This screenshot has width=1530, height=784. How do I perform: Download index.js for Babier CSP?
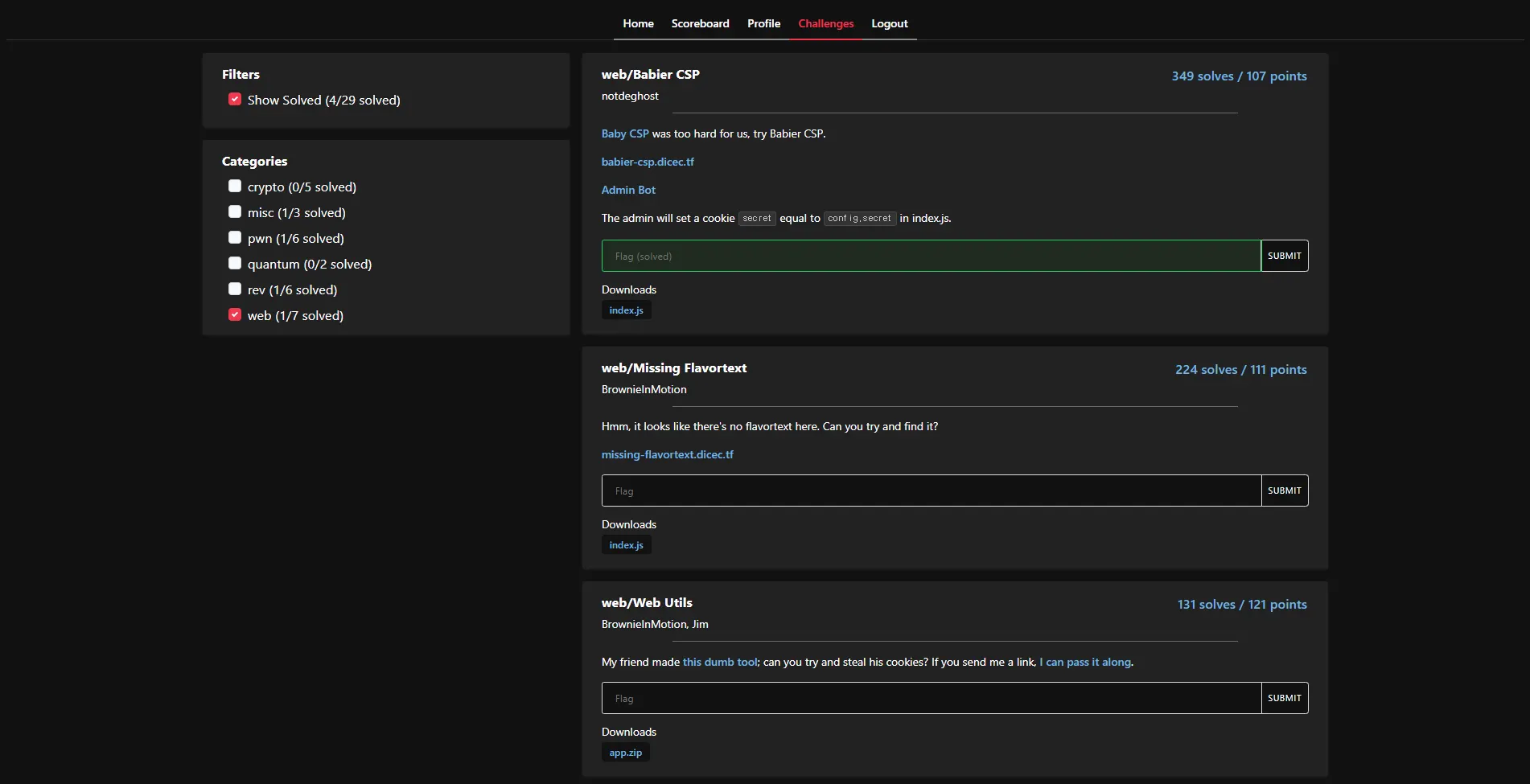[x=626, y=310]
